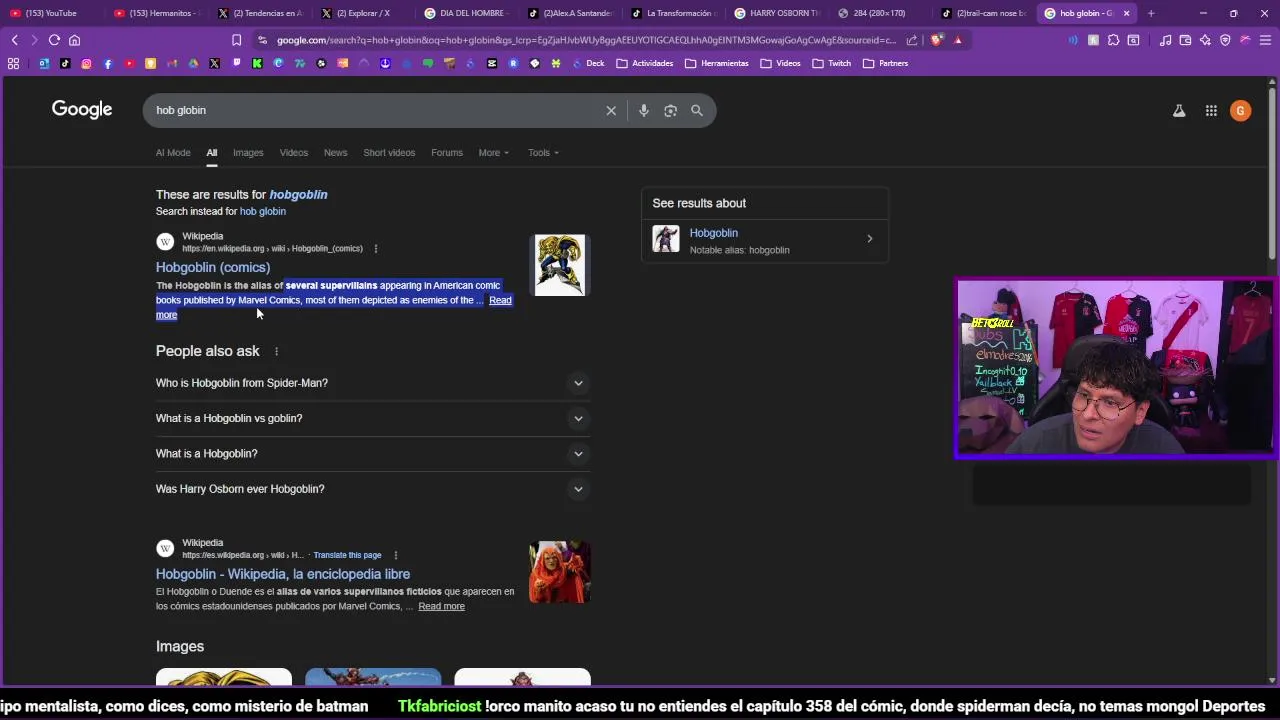Switch to Videos search results tab
Viewport: 1280px width, 720px height.
pyautogui.click(x=294, y=153)
